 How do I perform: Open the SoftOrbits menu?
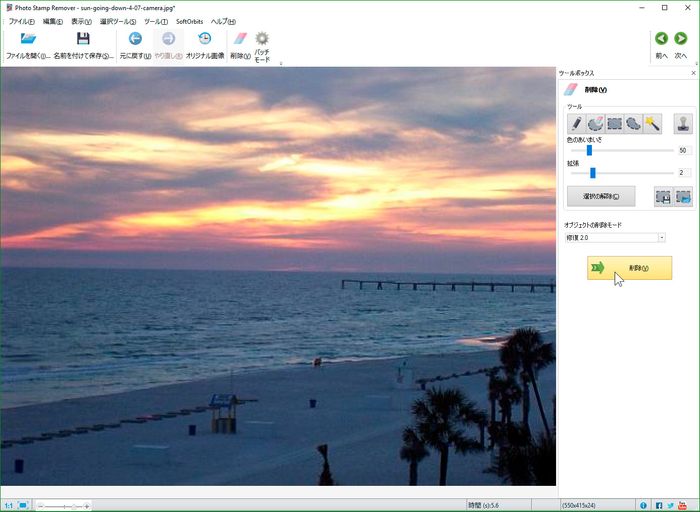point(189,21)
